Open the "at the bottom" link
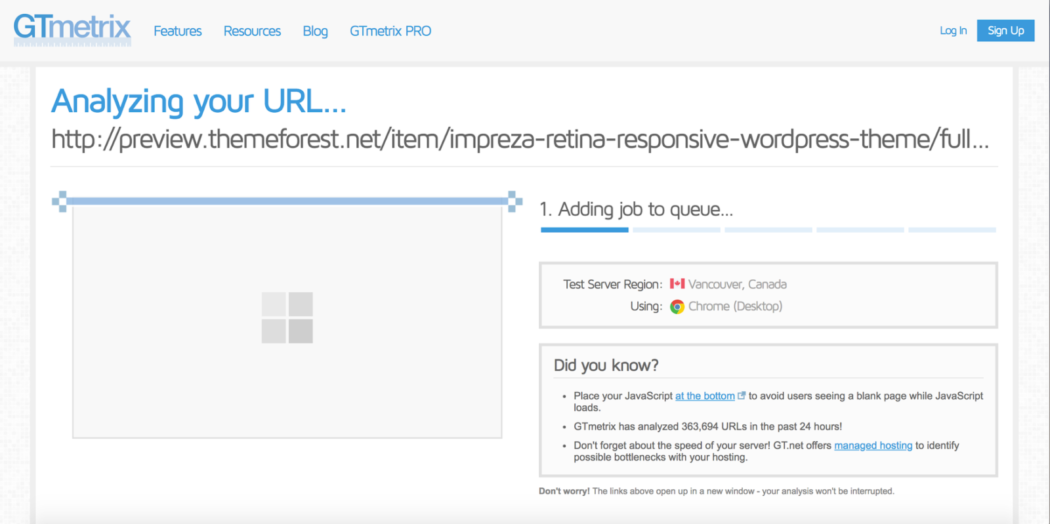 click(704, 396)
